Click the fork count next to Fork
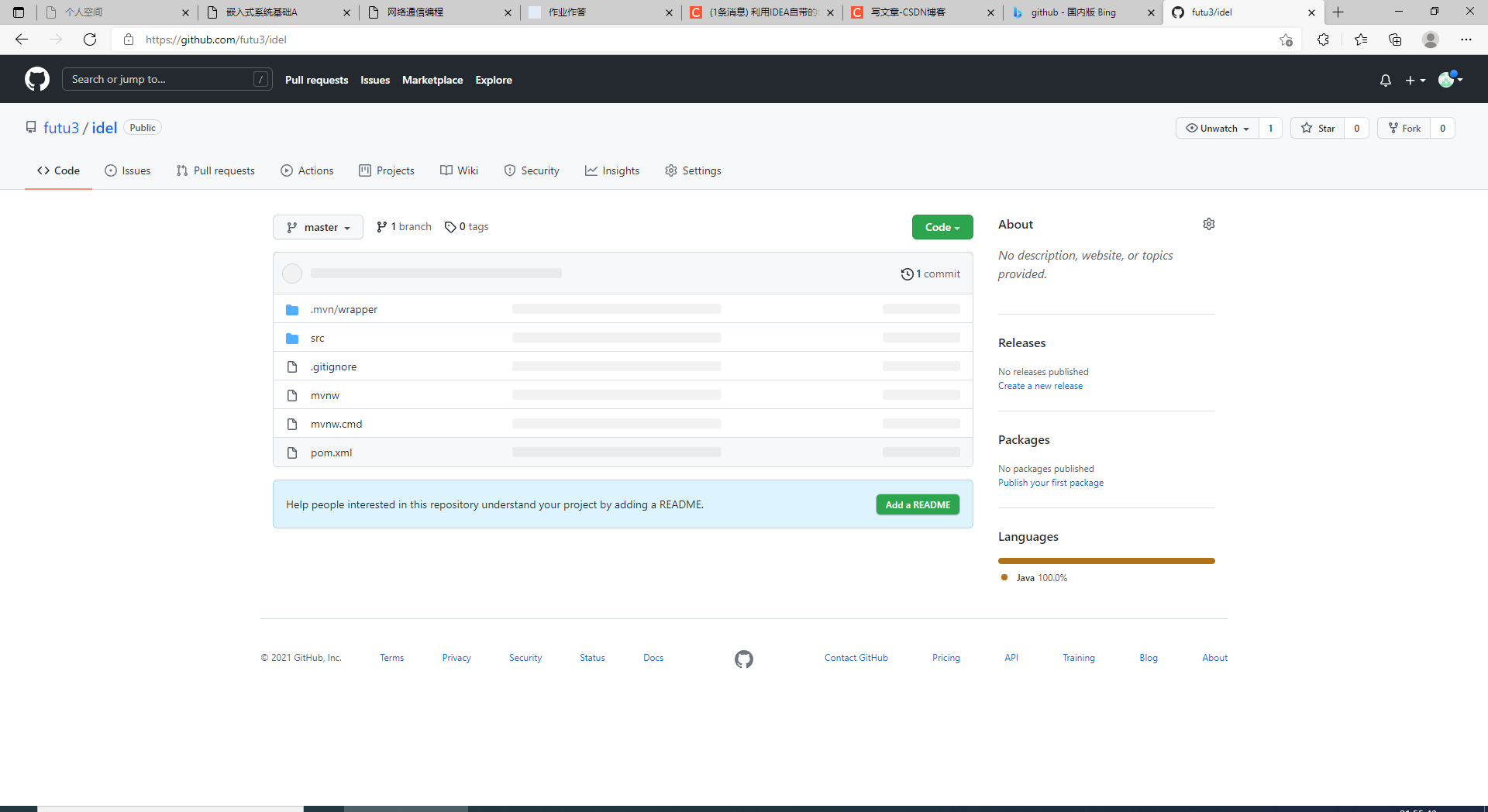 click(1442, 128)
